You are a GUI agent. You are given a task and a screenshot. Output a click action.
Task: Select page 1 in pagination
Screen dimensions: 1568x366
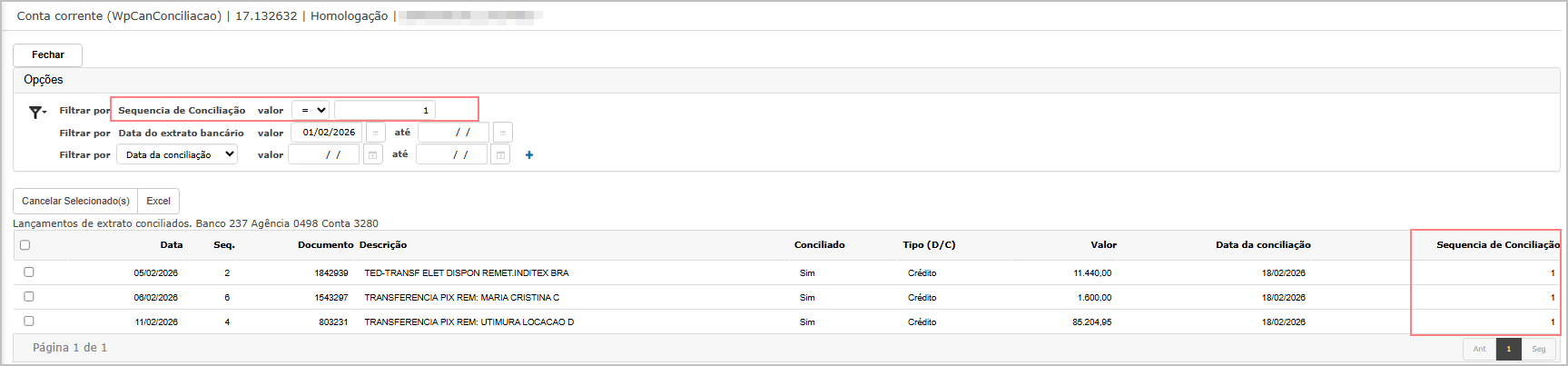point(1508,349)
